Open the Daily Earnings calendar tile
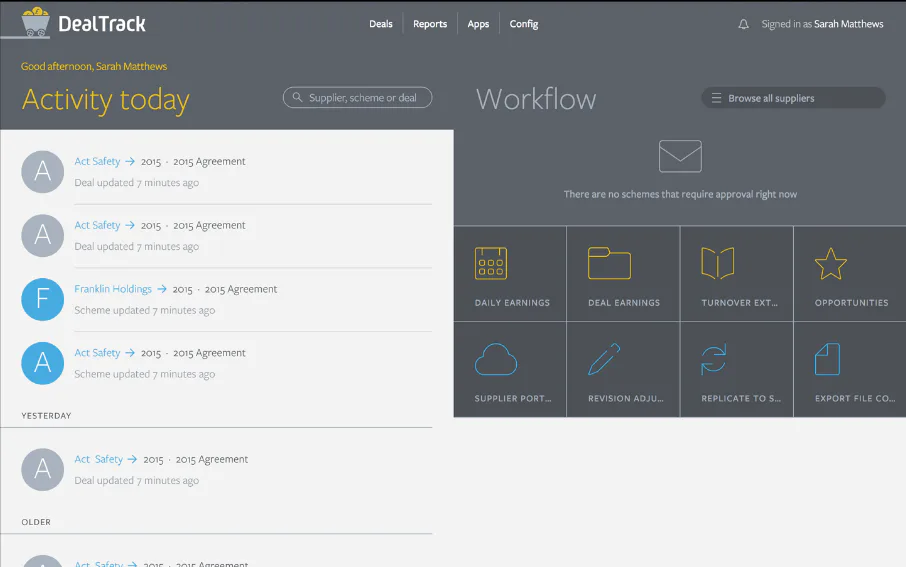The height and width of the screenshot is (567, 906). [x=510, y=273]
